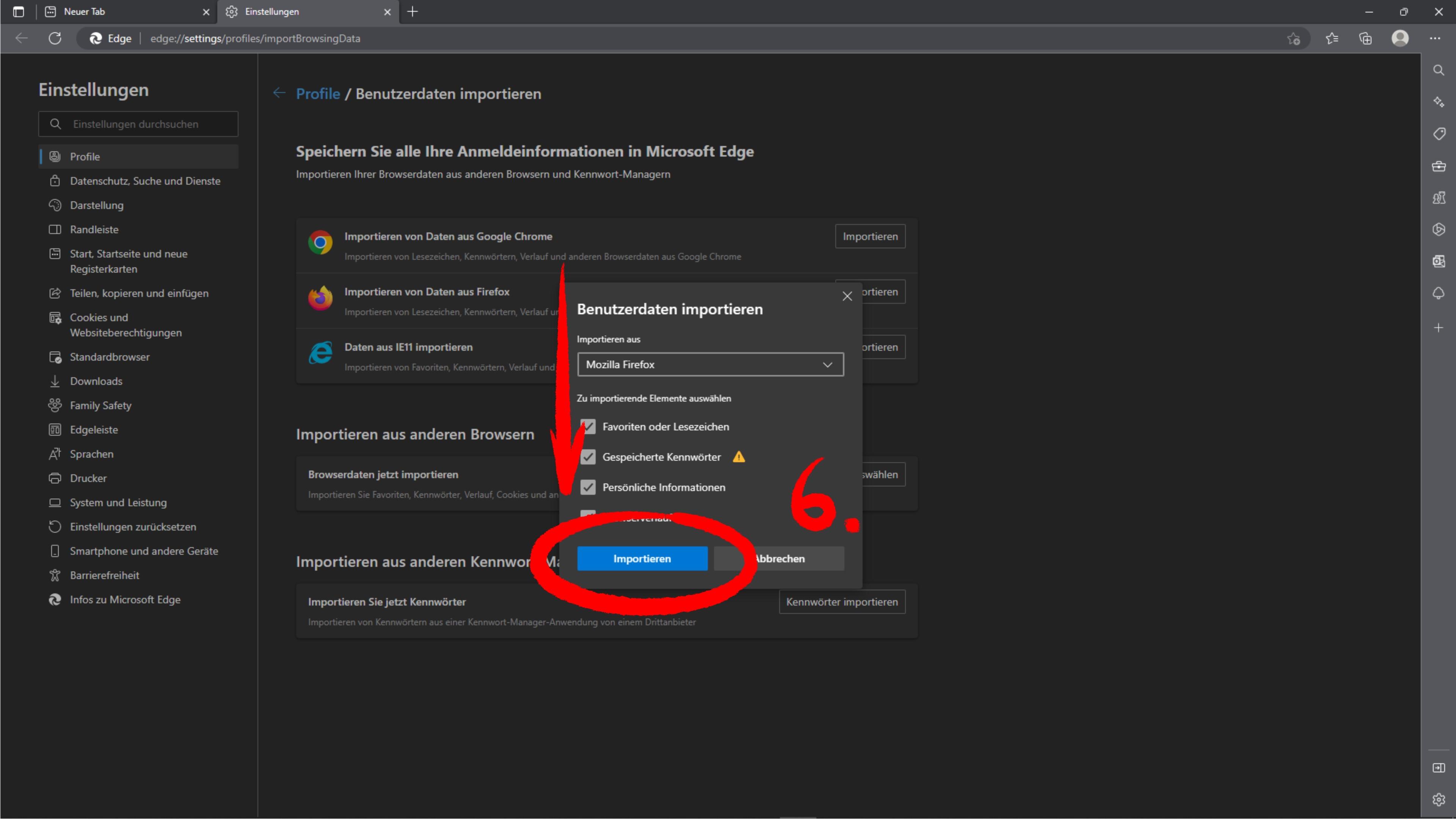Open the profile avatar icon in the toolbar
The width and height of the screenshot is (1456, 819).
point(1401,38)
